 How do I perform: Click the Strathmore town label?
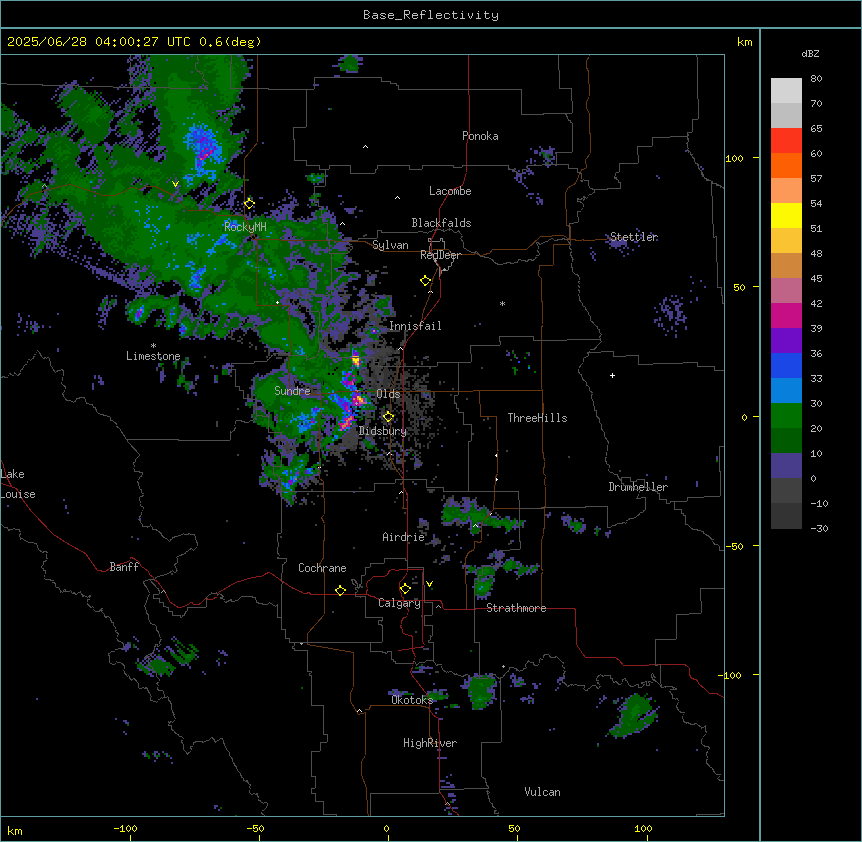click(x=516, y=608)
